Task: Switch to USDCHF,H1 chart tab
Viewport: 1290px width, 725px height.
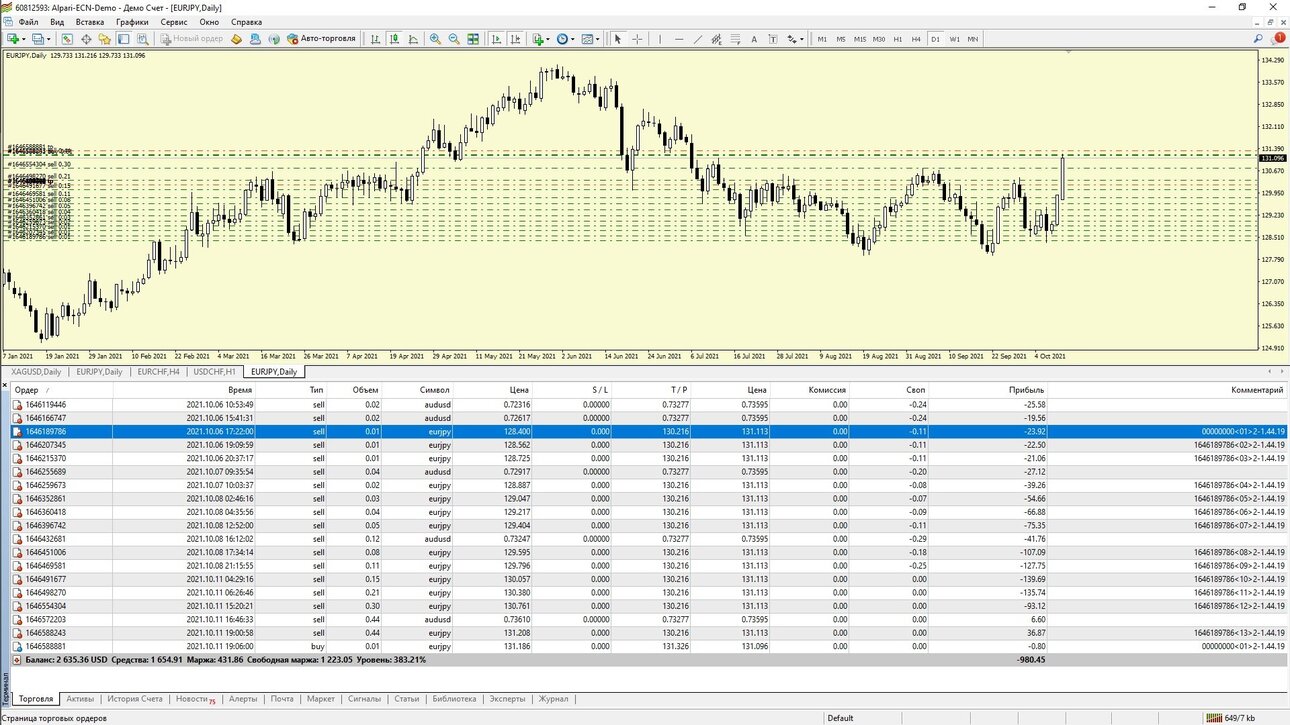Action: click(215, 372)
